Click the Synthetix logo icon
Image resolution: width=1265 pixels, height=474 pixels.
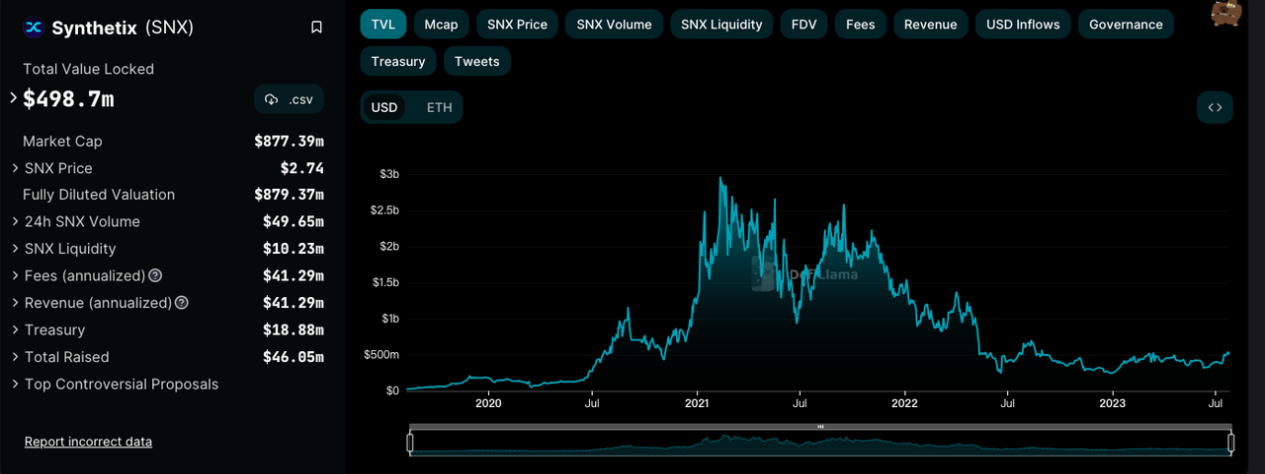coord(34,27)
